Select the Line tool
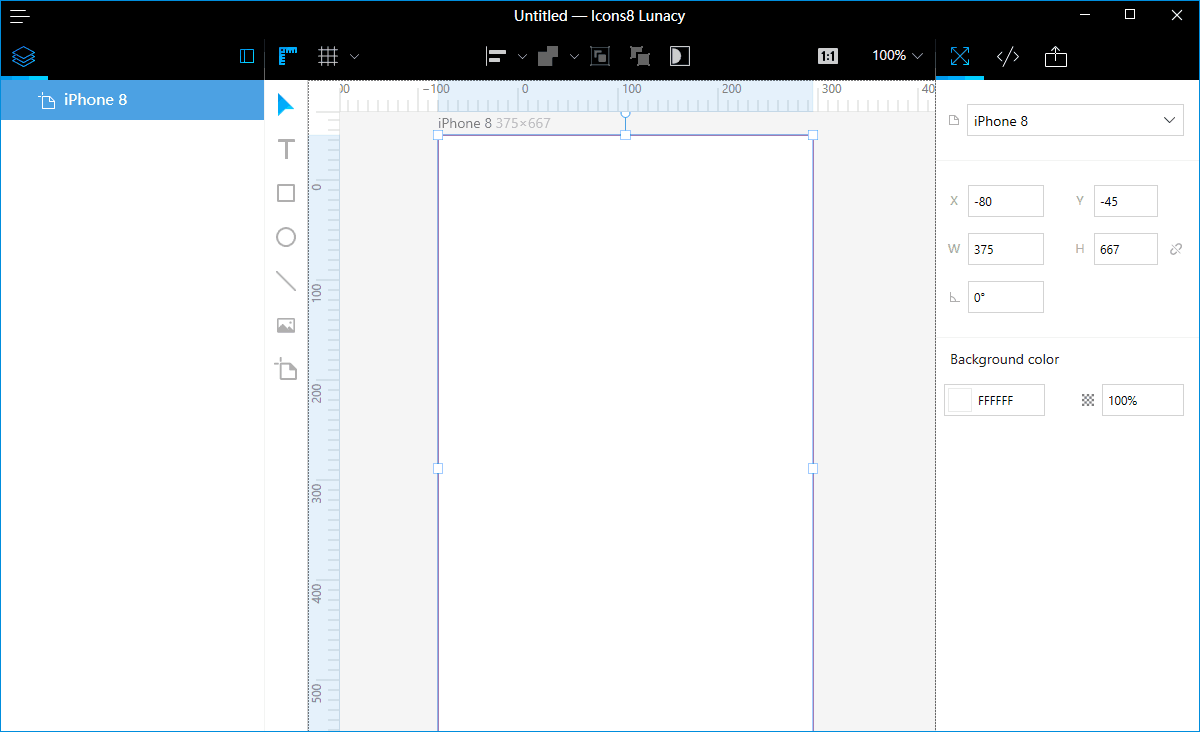1200x732 pixels. click(x=286, y=281)
